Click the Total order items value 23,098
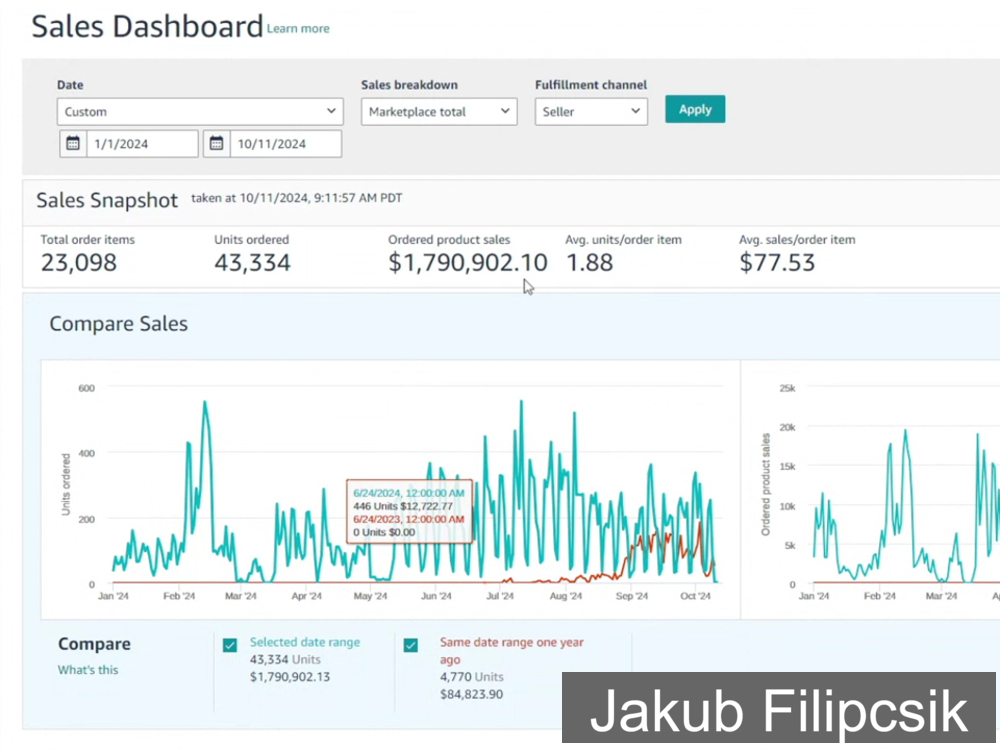 coord(78,263)
